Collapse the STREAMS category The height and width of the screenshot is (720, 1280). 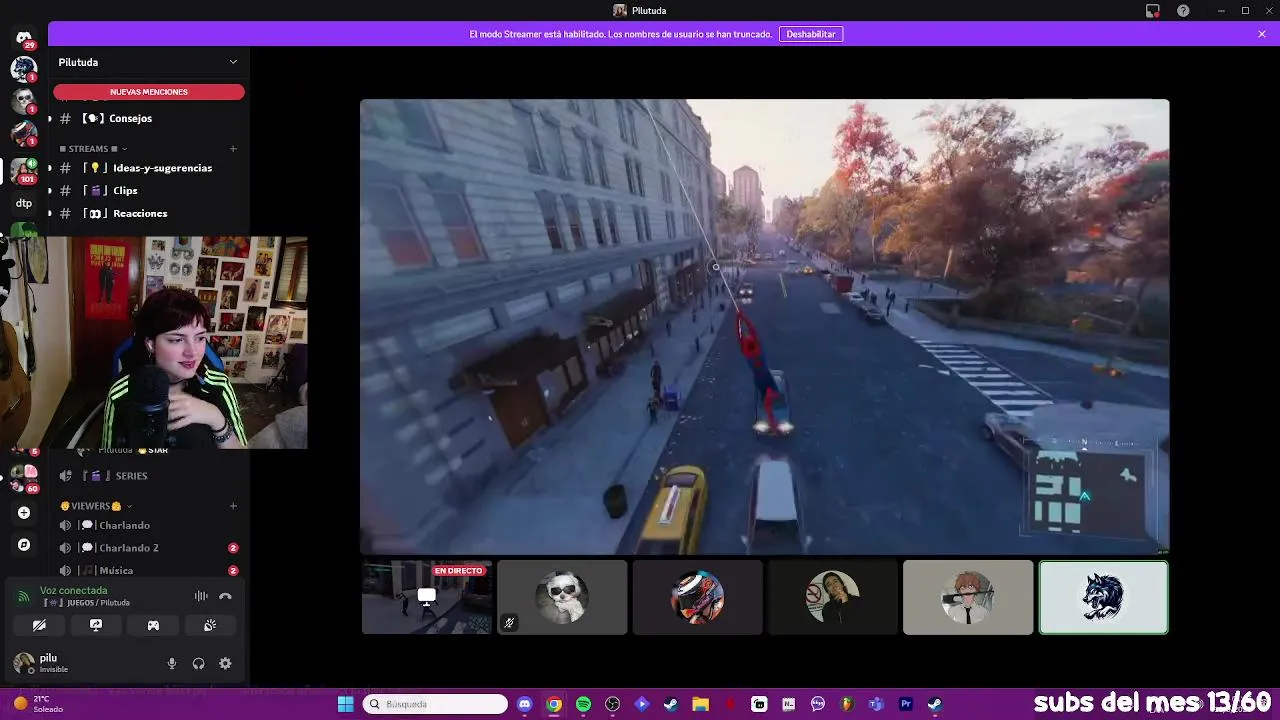pos(92,149)
